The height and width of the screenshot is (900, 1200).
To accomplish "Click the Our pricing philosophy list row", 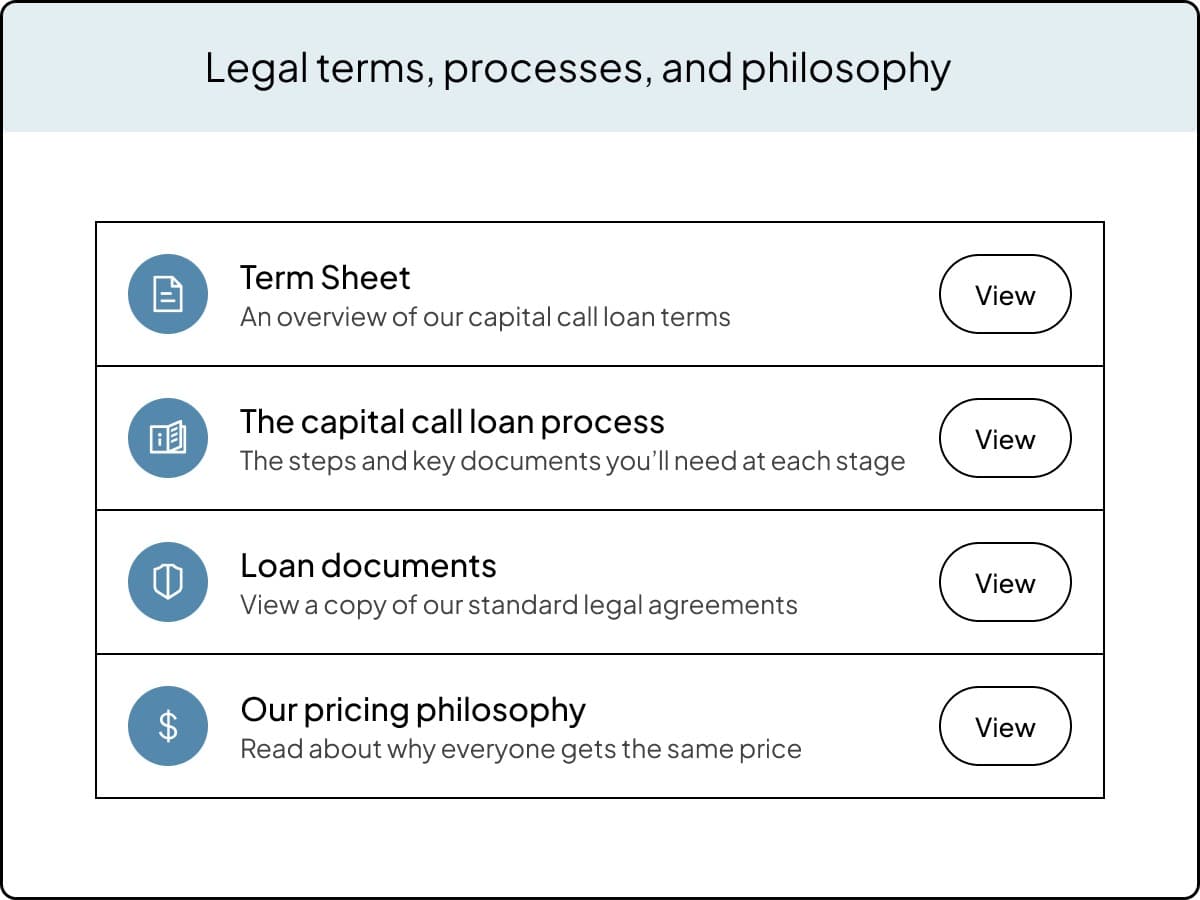I will (x=600, y=726).
